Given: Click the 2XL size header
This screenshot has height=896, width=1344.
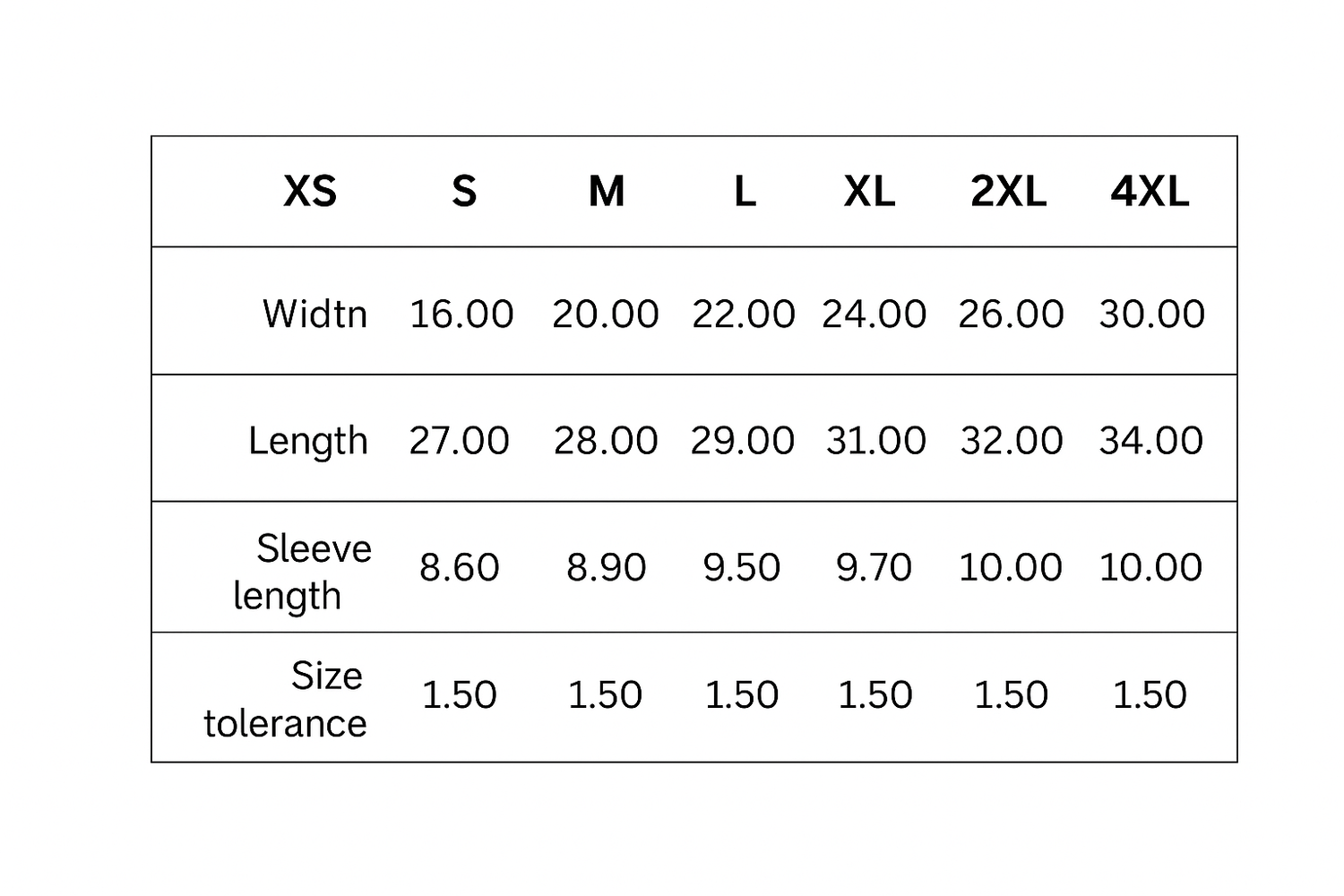Looking at the screenshot, I should tap(1008, 191).
